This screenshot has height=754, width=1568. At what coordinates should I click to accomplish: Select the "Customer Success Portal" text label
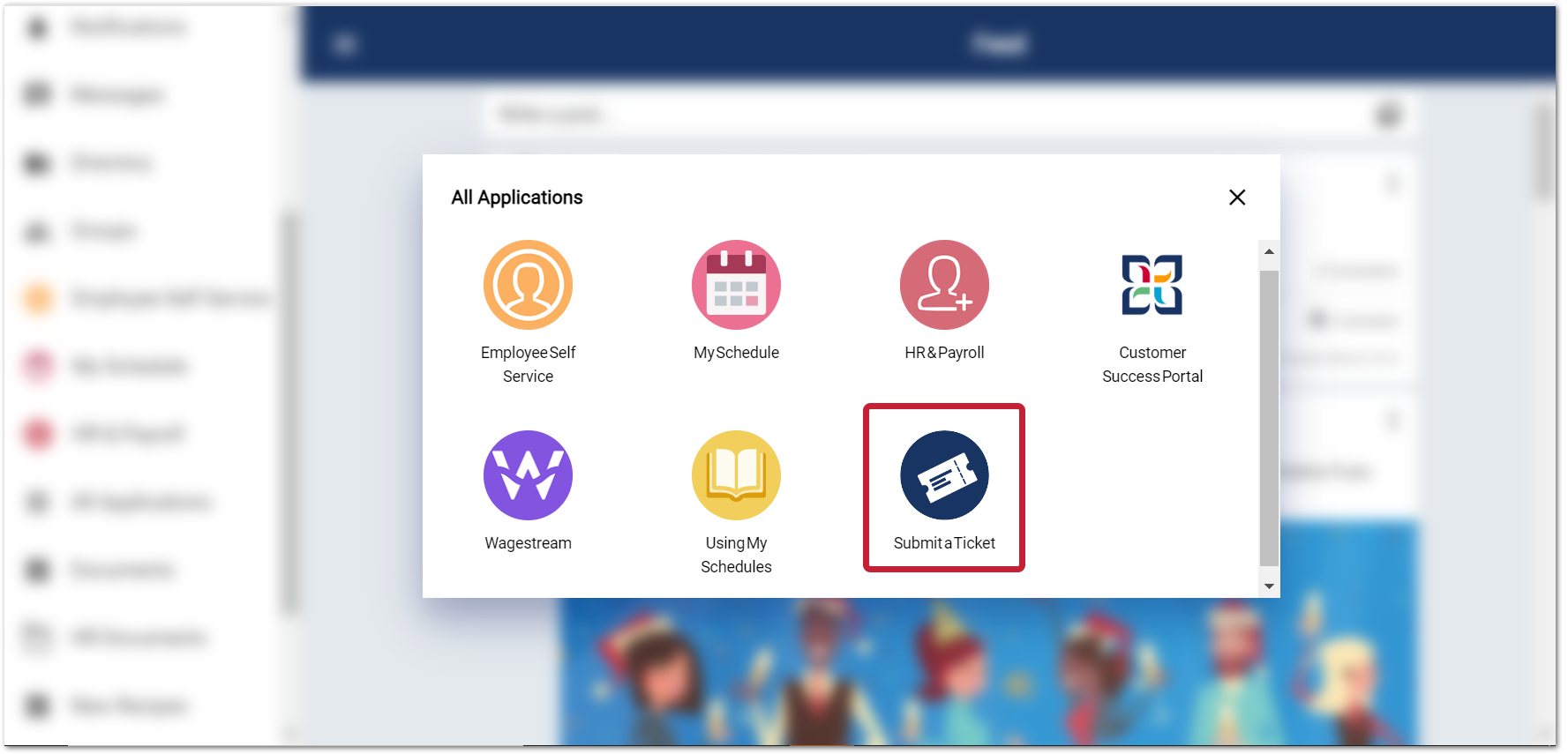tap(1152, 364)
